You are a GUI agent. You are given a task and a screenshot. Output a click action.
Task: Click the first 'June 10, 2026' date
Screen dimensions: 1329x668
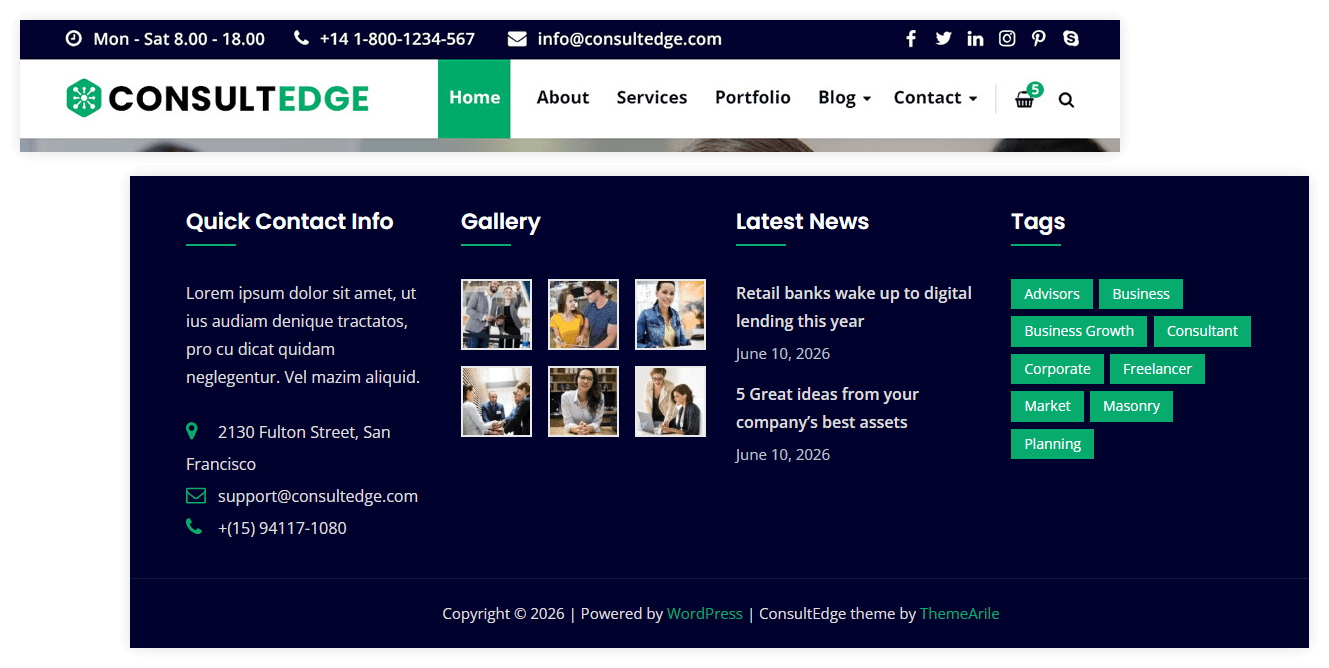point(783,354)
